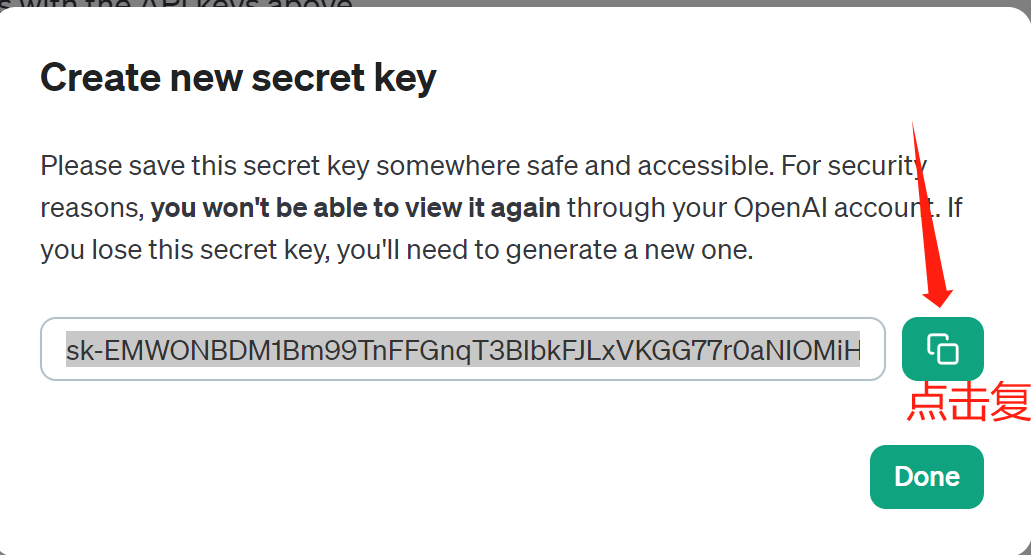Image resolution: width=1031 pixels, height=555 pixels.
Task: Click the word 'reasons' in the paragraph
Action: (x=90, y=208)
